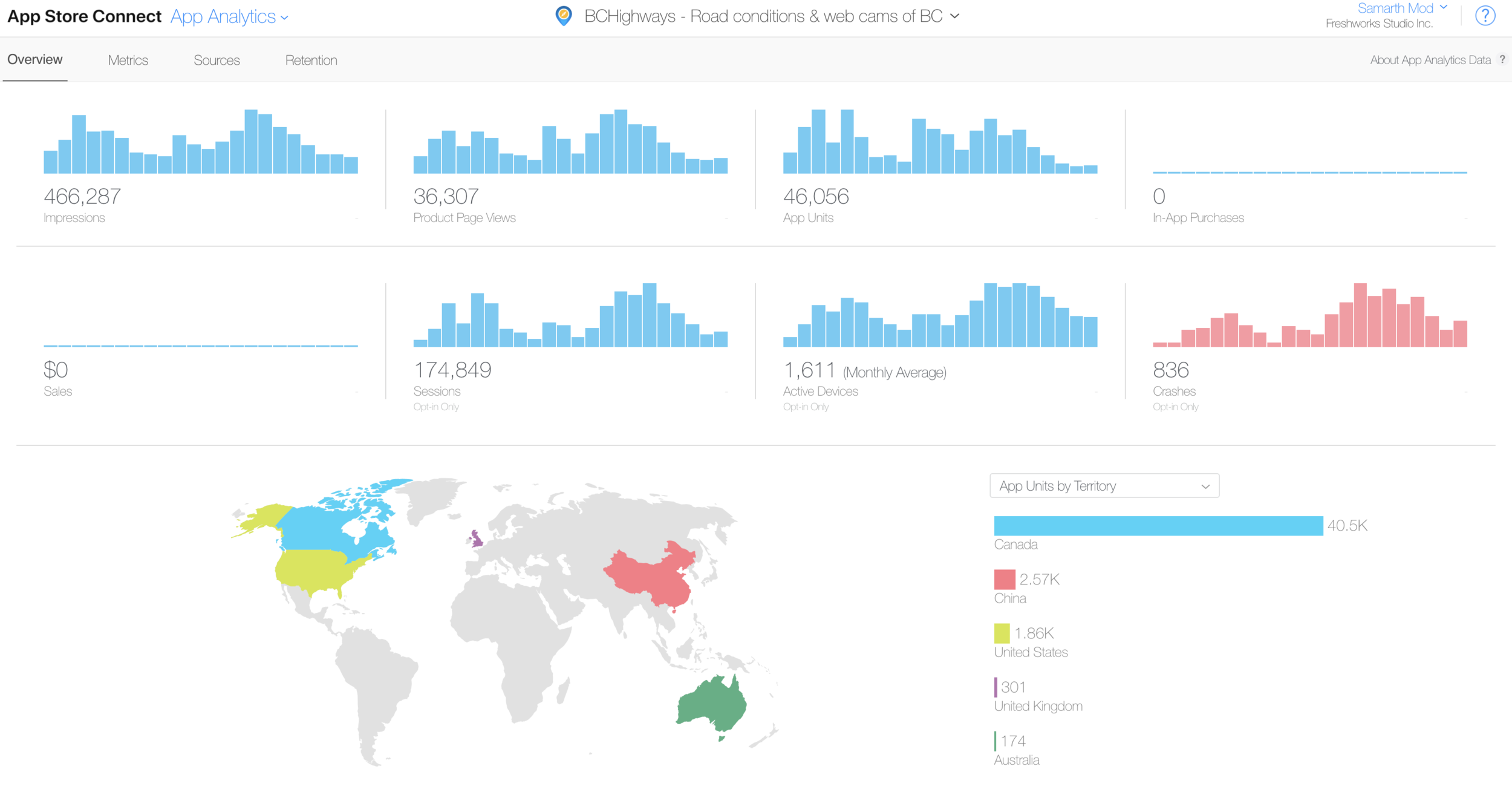
Task: Click the $0 Sales value
Action: (56, 370)
